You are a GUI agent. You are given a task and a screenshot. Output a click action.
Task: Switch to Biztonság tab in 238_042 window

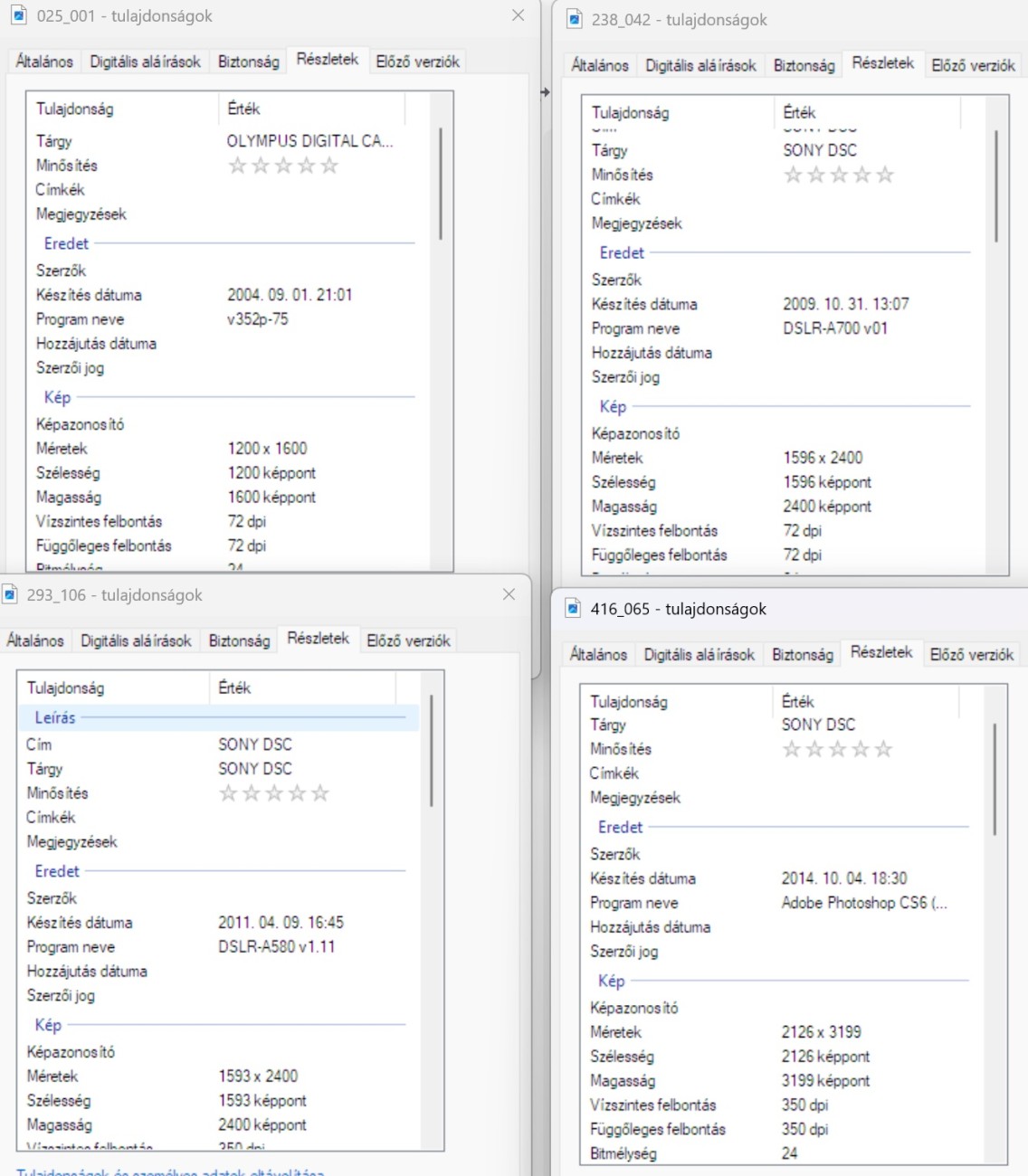804,65
